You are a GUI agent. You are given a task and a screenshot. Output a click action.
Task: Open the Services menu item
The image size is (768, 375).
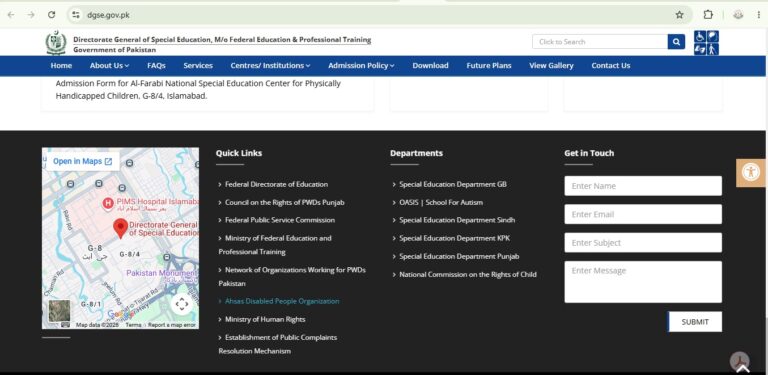(x=198, y=66)
